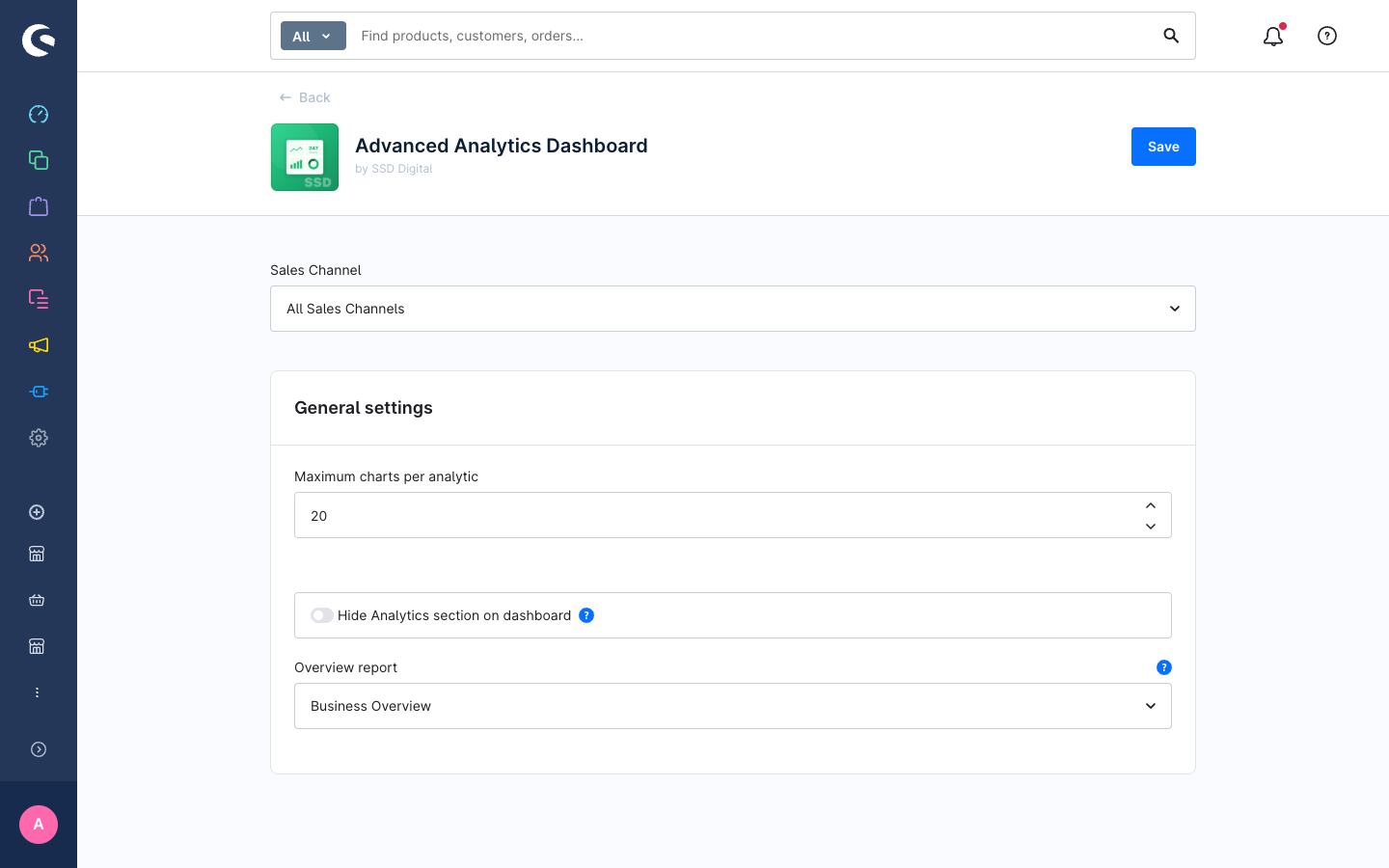
Task: Show more sales channels via three-dots icon
Action: tap(37, 692)
